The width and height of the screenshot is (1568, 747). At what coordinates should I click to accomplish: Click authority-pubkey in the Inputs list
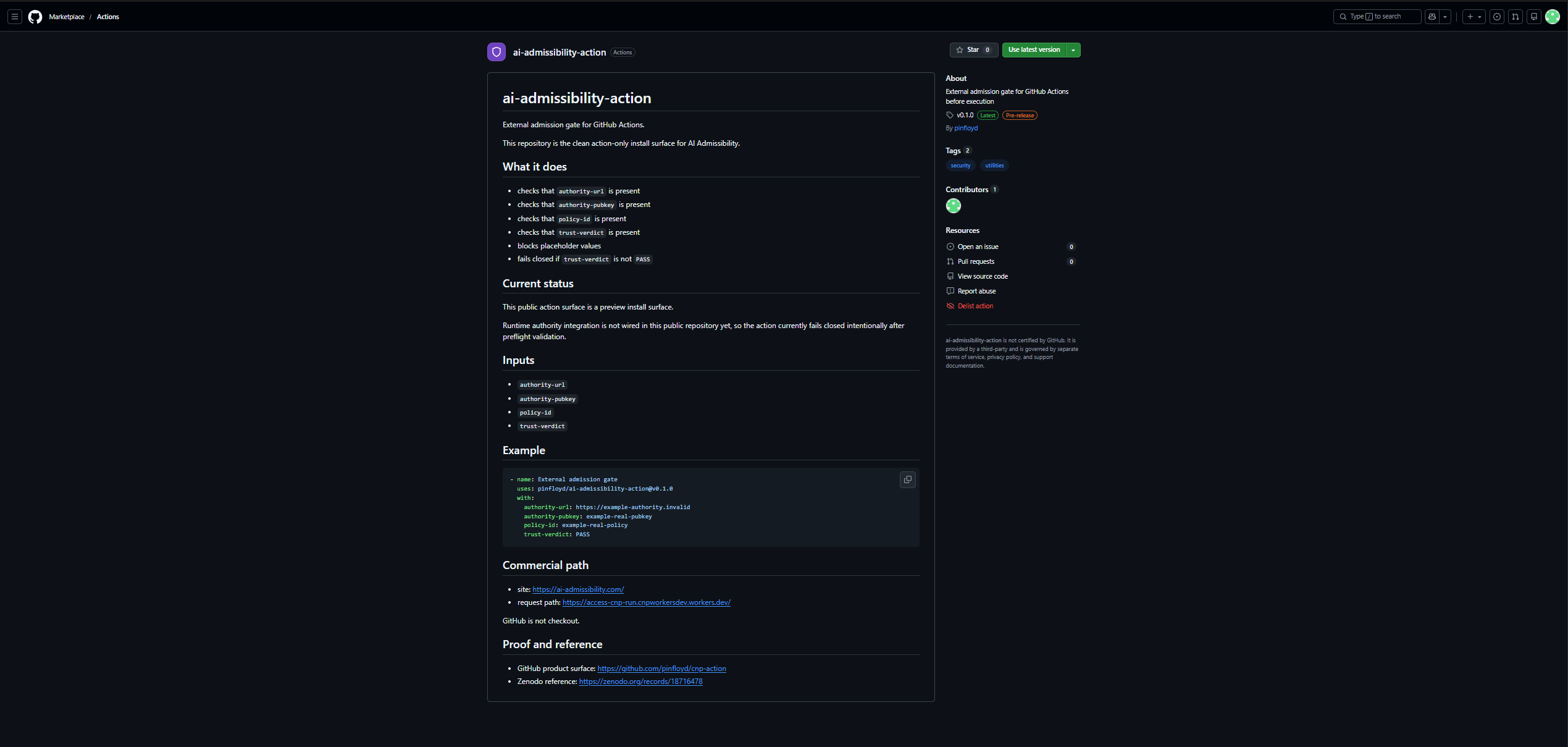coord(547,399)
